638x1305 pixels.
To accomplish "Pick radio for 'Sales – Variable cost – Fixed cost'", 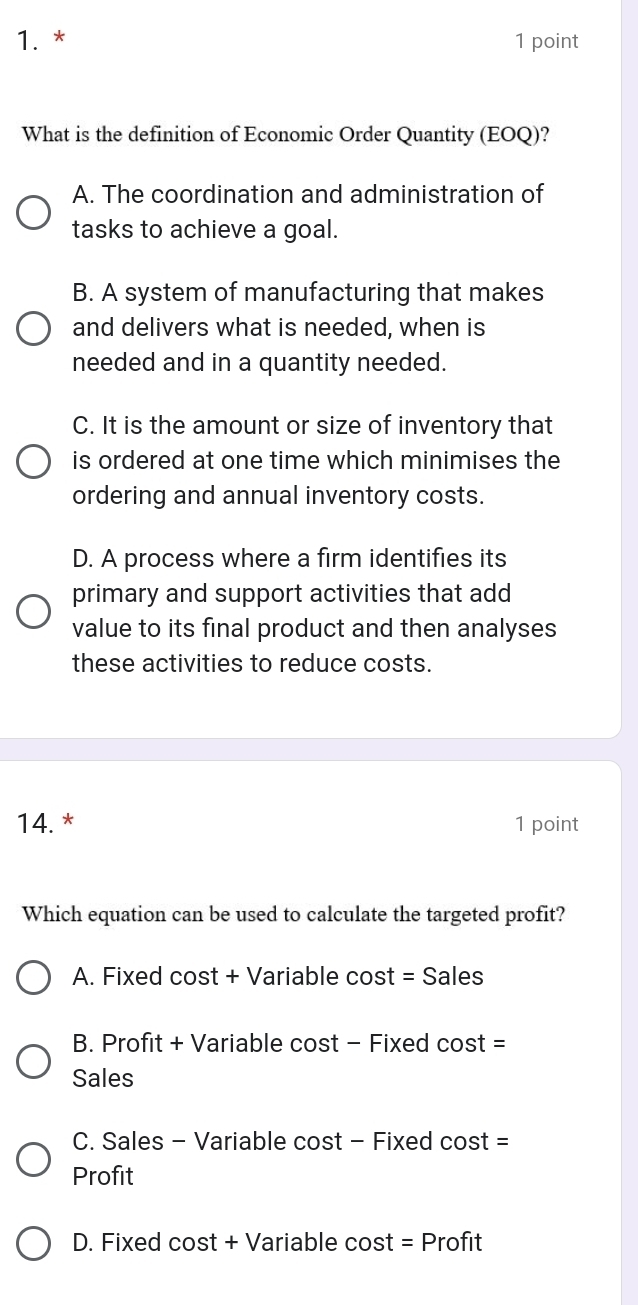I will tap(33, 1158).
